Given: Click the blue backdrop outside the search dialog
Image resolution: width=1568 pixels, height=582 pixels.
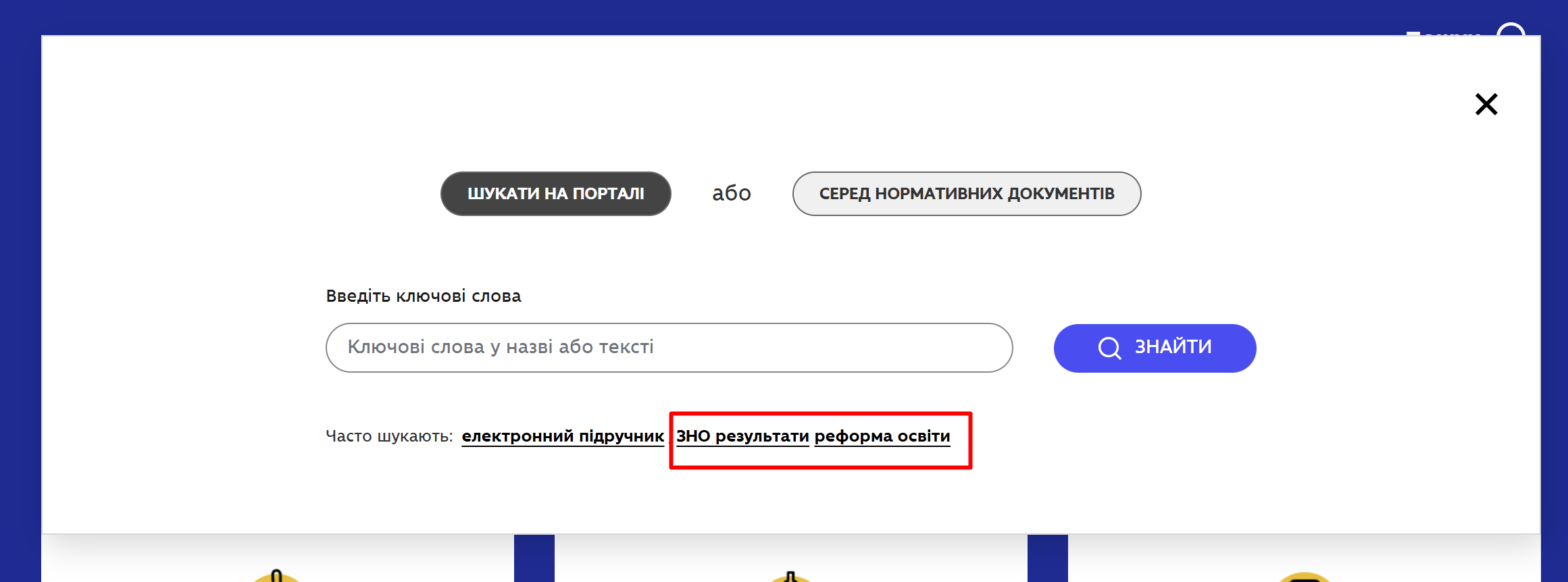Looking at the screenshot, I should [x=20, y=270].
